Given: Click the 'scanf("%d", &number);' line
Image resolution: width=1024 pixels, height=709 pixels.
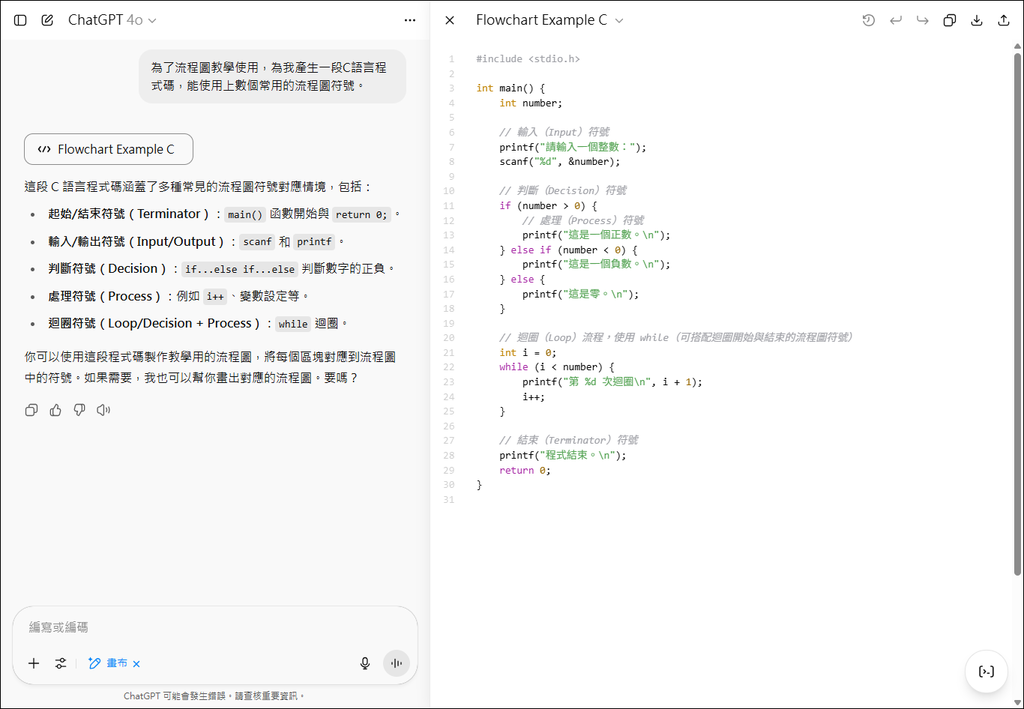Looking at the screenshot, I should click(560, 161).
